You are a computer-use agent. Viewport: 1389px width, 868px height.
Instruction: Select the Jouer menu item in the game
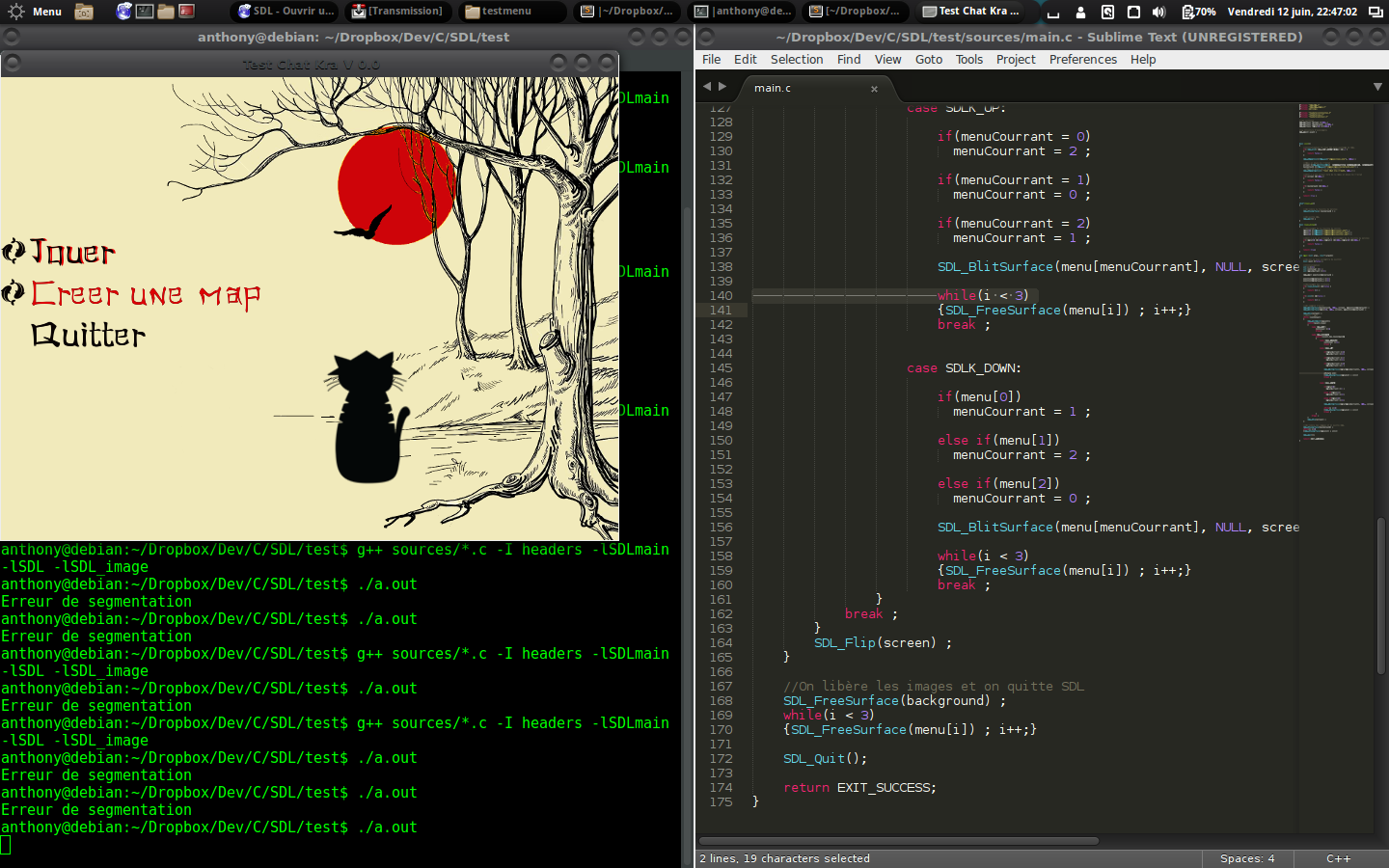click(73, 253)
